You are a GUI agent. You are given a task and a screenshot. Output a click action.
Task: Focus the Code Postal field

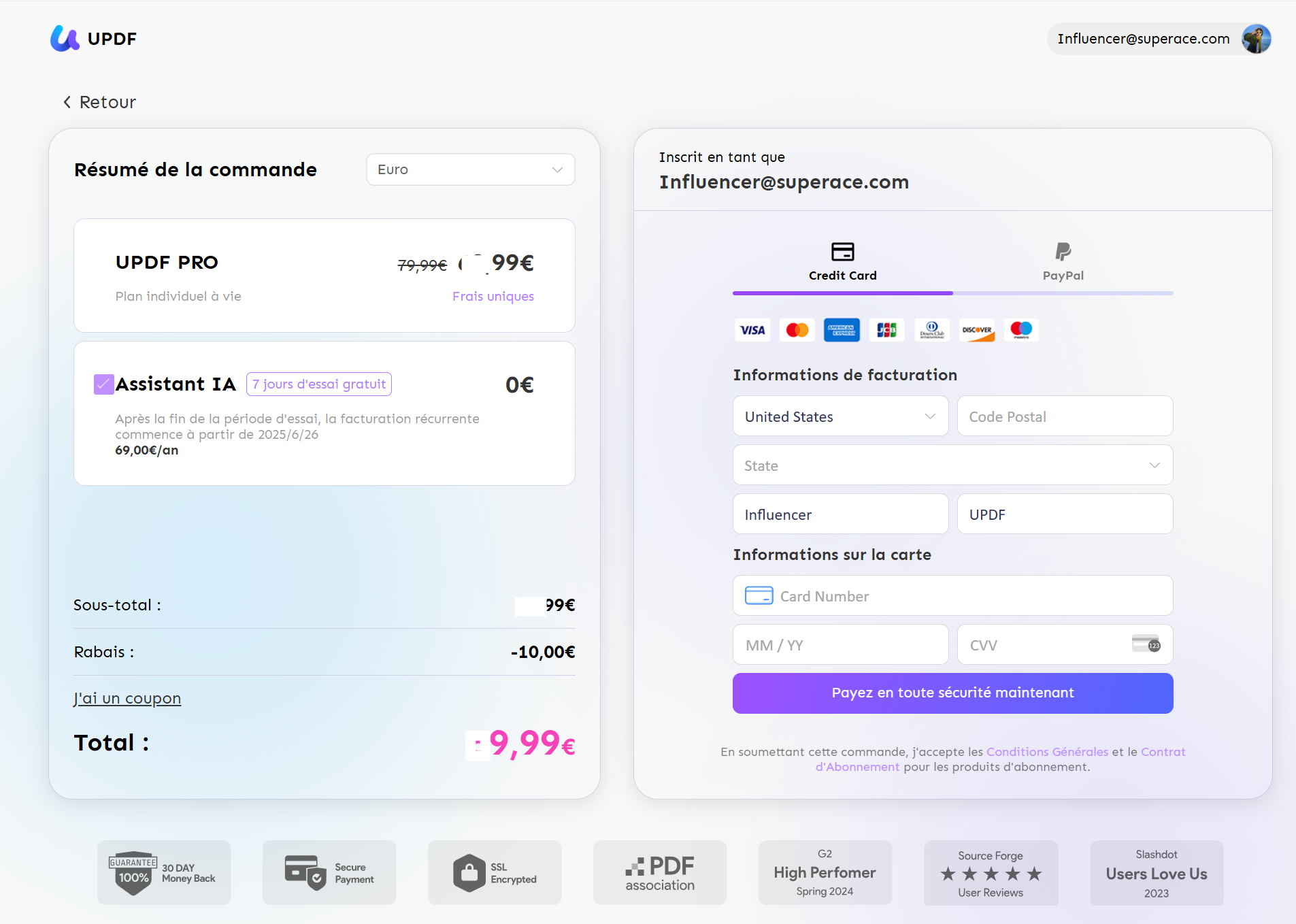1065,416
